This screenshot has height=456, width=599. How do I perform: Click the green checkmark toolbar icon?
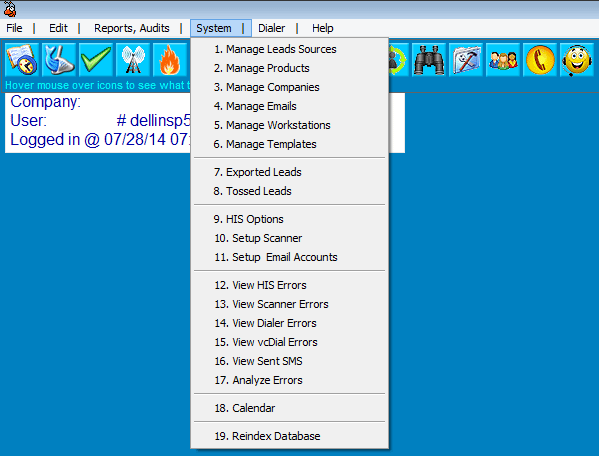tap(96, 60)
